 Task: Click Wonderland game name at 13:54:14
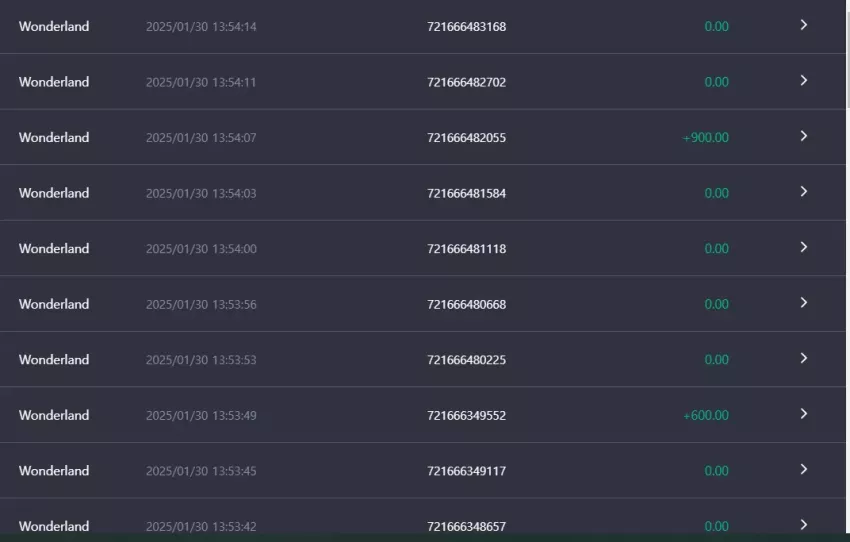(x=54, y=27)
